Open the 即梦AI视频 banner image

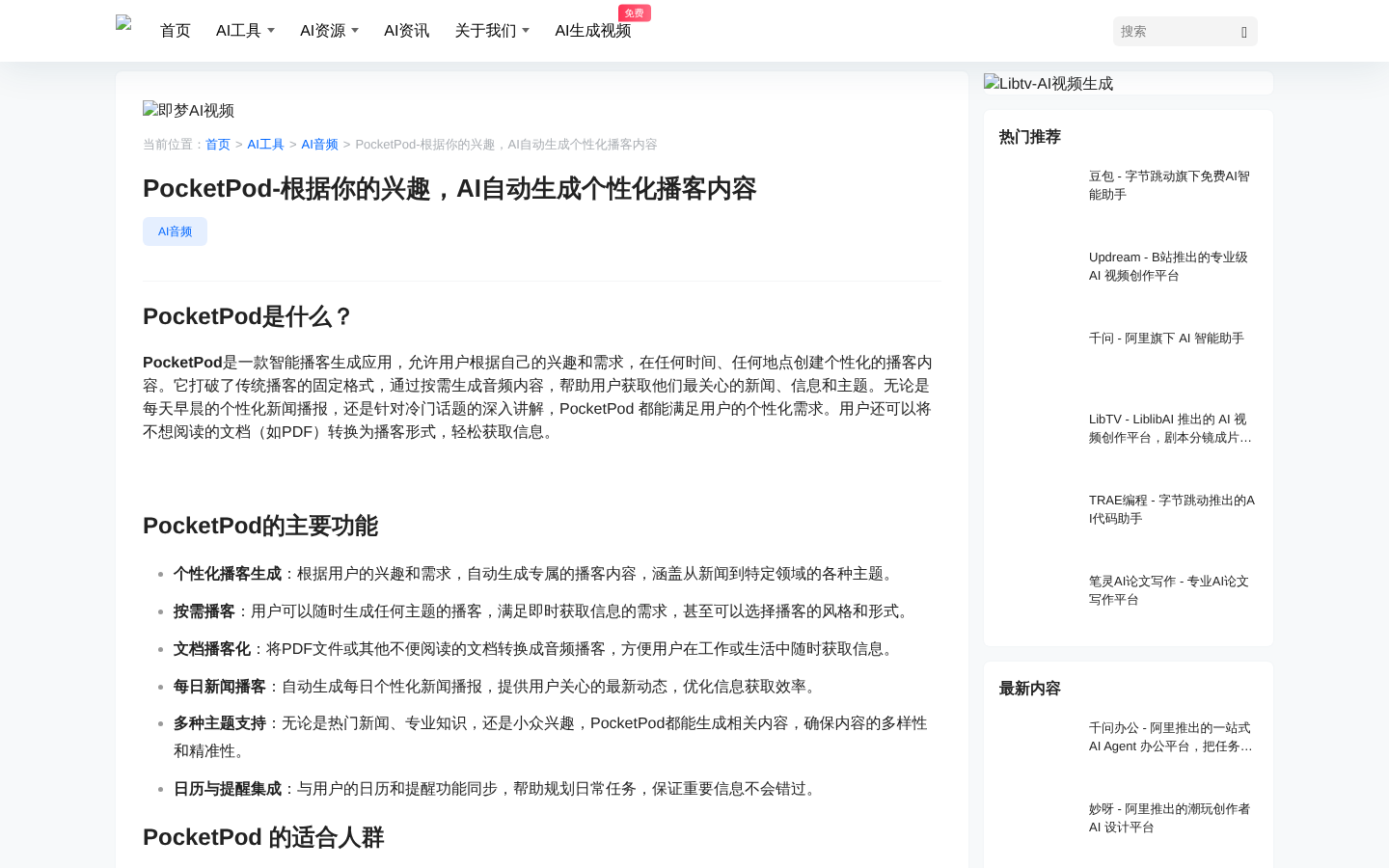click(189, 111)
